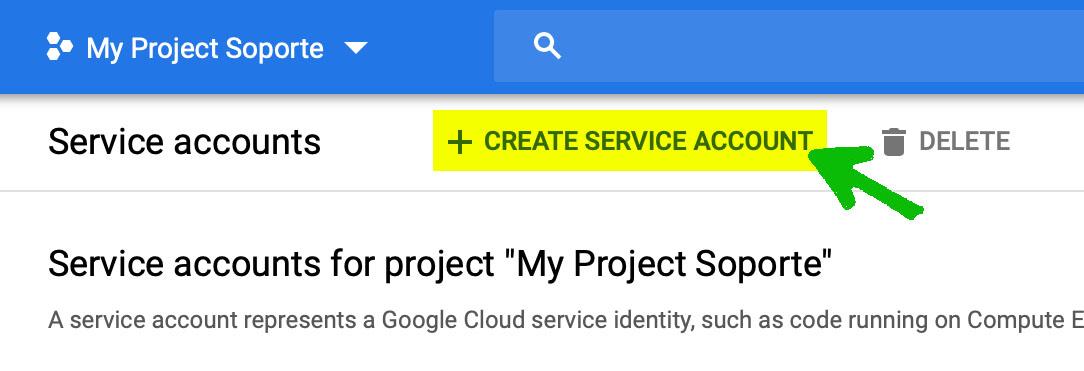This screenshot has height=371, width=1084.
Task: Click the 'Service accounts for project' heading
Action: coord(440,263)
